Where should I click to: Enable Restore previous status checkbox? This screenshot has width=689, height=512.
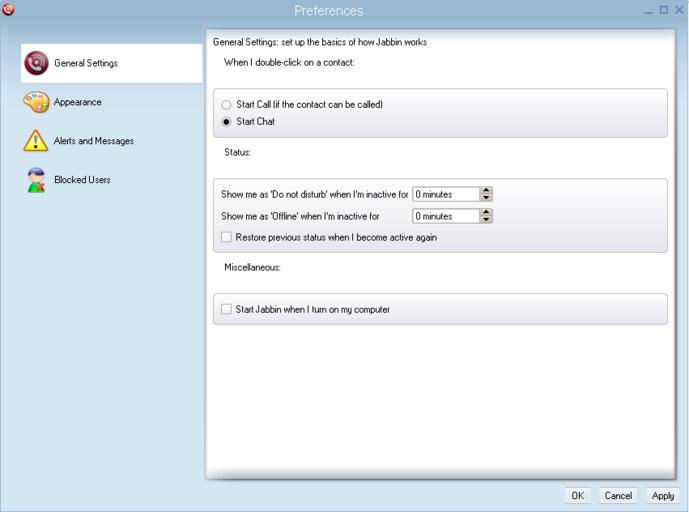point(226,238)
